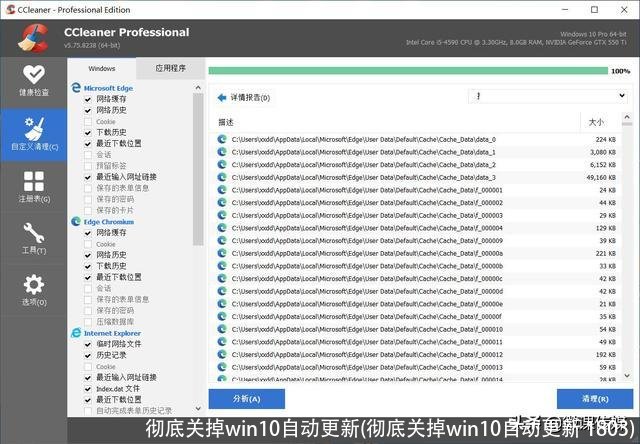Open the Registry grid icon
This screenshot has width=640, height=444.
pos(34,181)
